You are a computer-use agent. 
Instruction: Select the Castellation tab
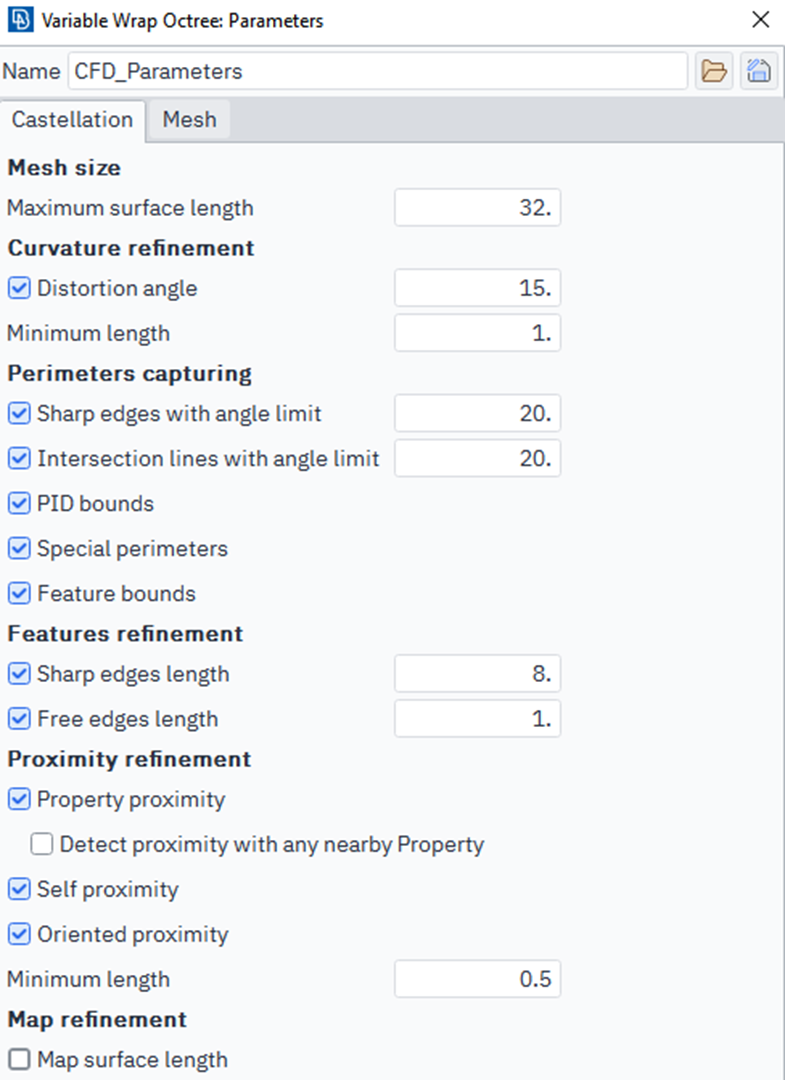(72, 120)
